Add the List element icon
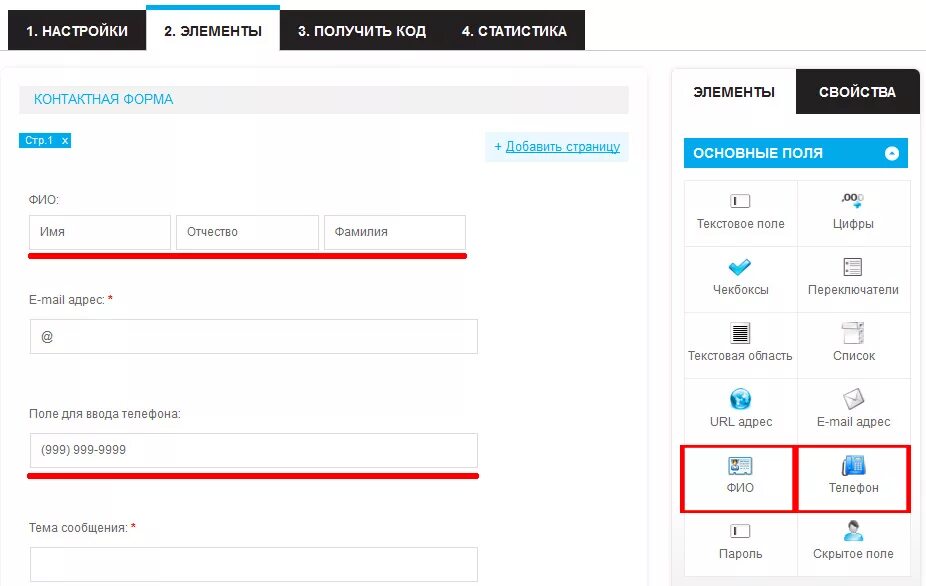 tap(853, 333)
